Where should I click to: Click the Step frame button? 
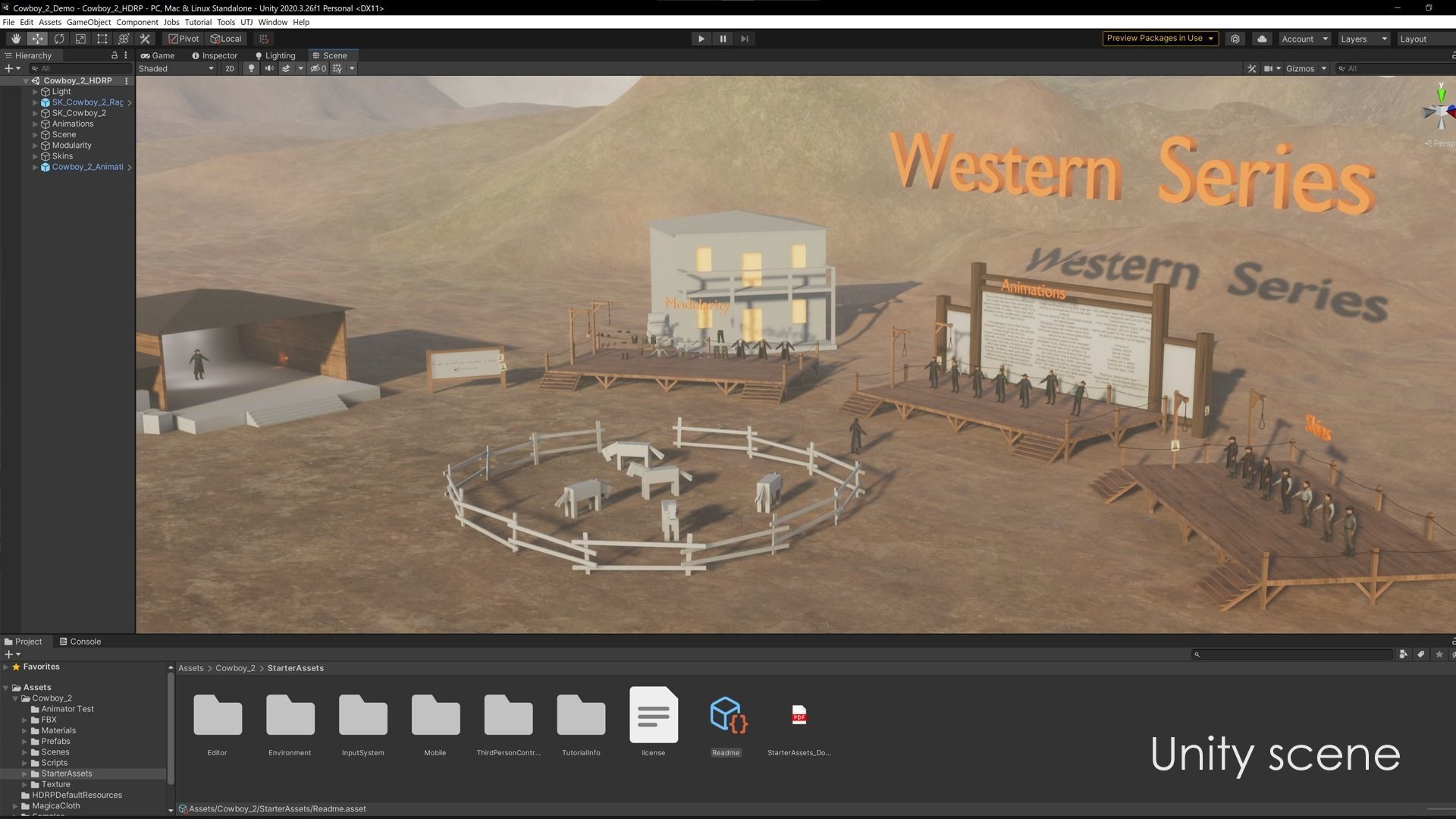pos(745,39)
